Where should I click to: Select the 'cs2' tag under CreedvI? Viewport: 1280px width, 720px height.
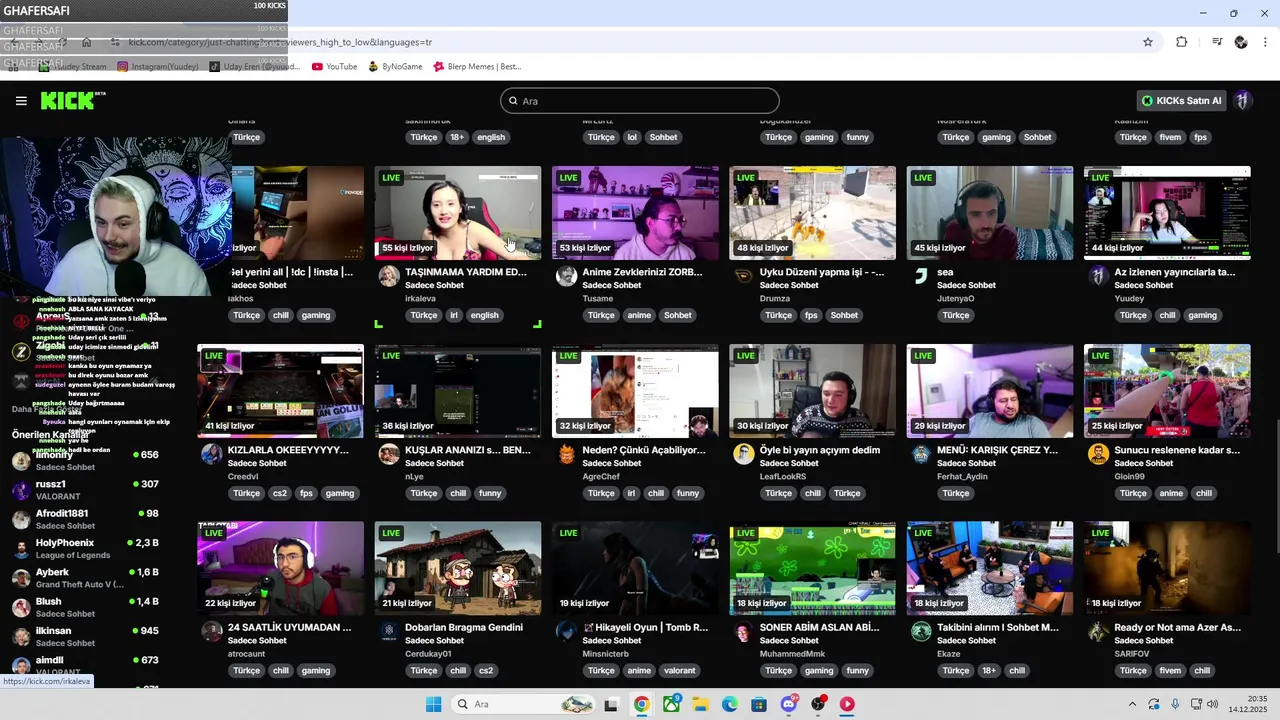(x=280, y=493)
